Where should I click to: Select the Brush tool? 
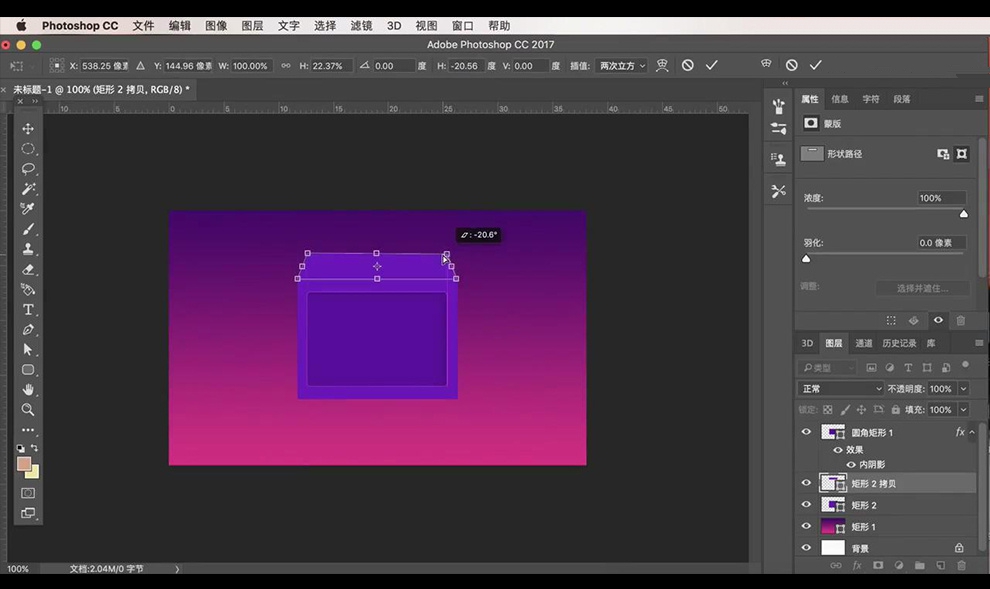tap(28, 229)
